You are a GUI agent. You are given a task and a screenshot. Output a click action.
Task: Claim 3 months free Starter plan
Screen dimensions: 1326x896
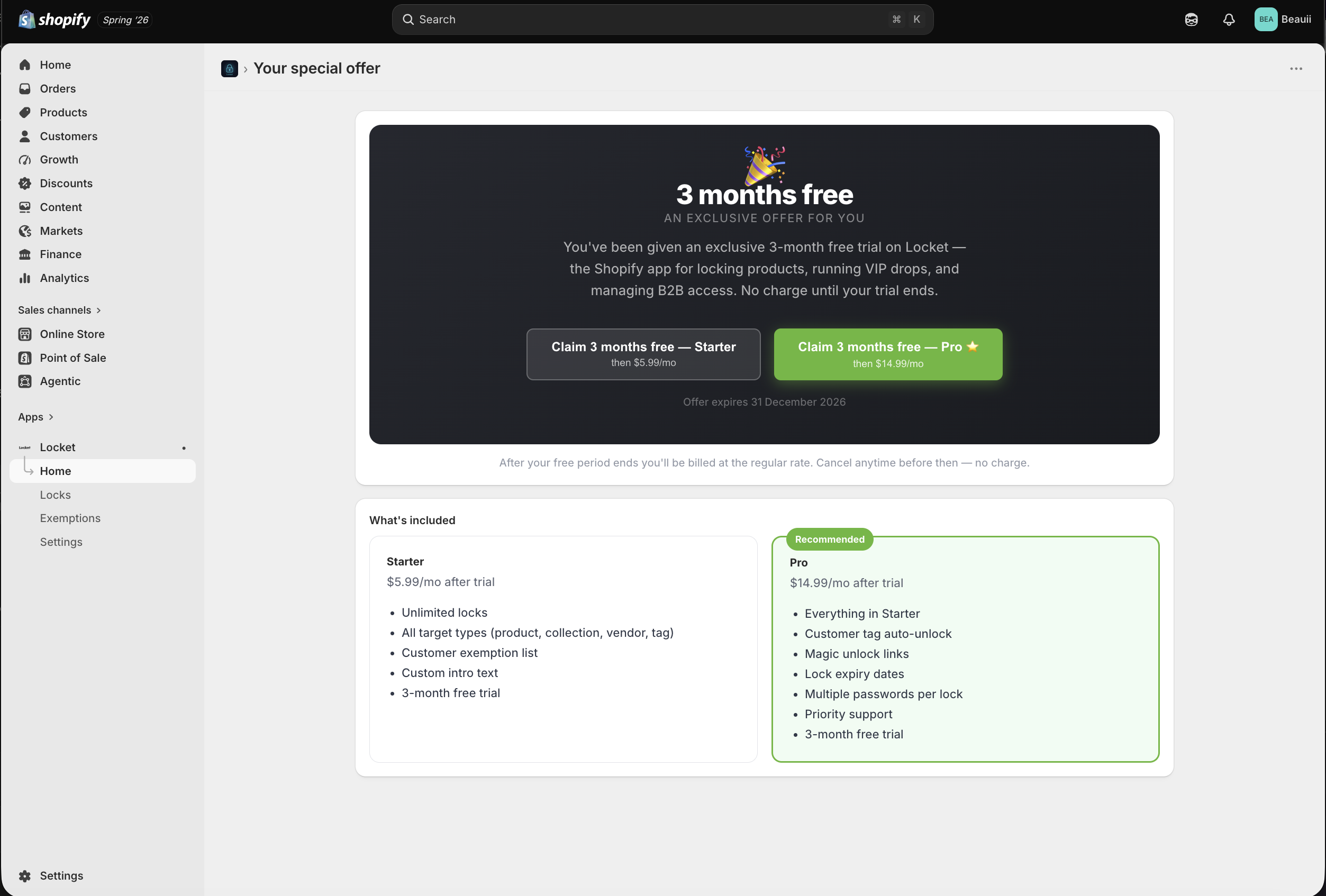pyautogui.click(x=643, y=354)
